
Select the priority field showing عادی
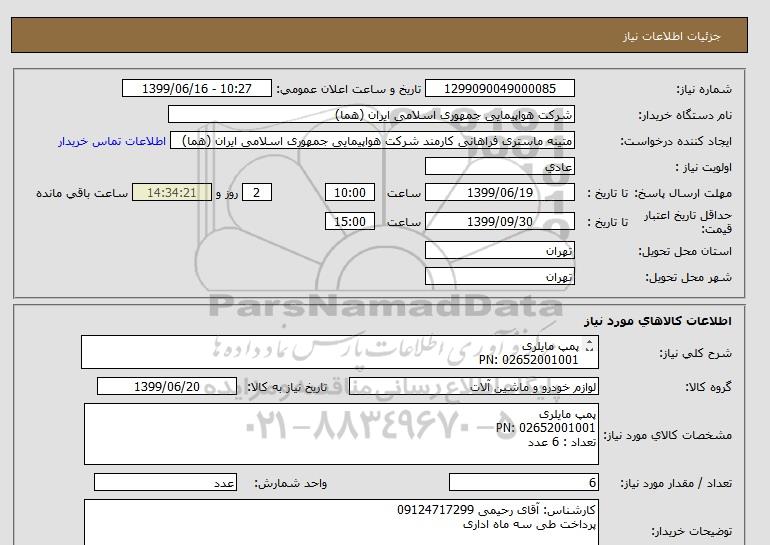tap(499, 166)
